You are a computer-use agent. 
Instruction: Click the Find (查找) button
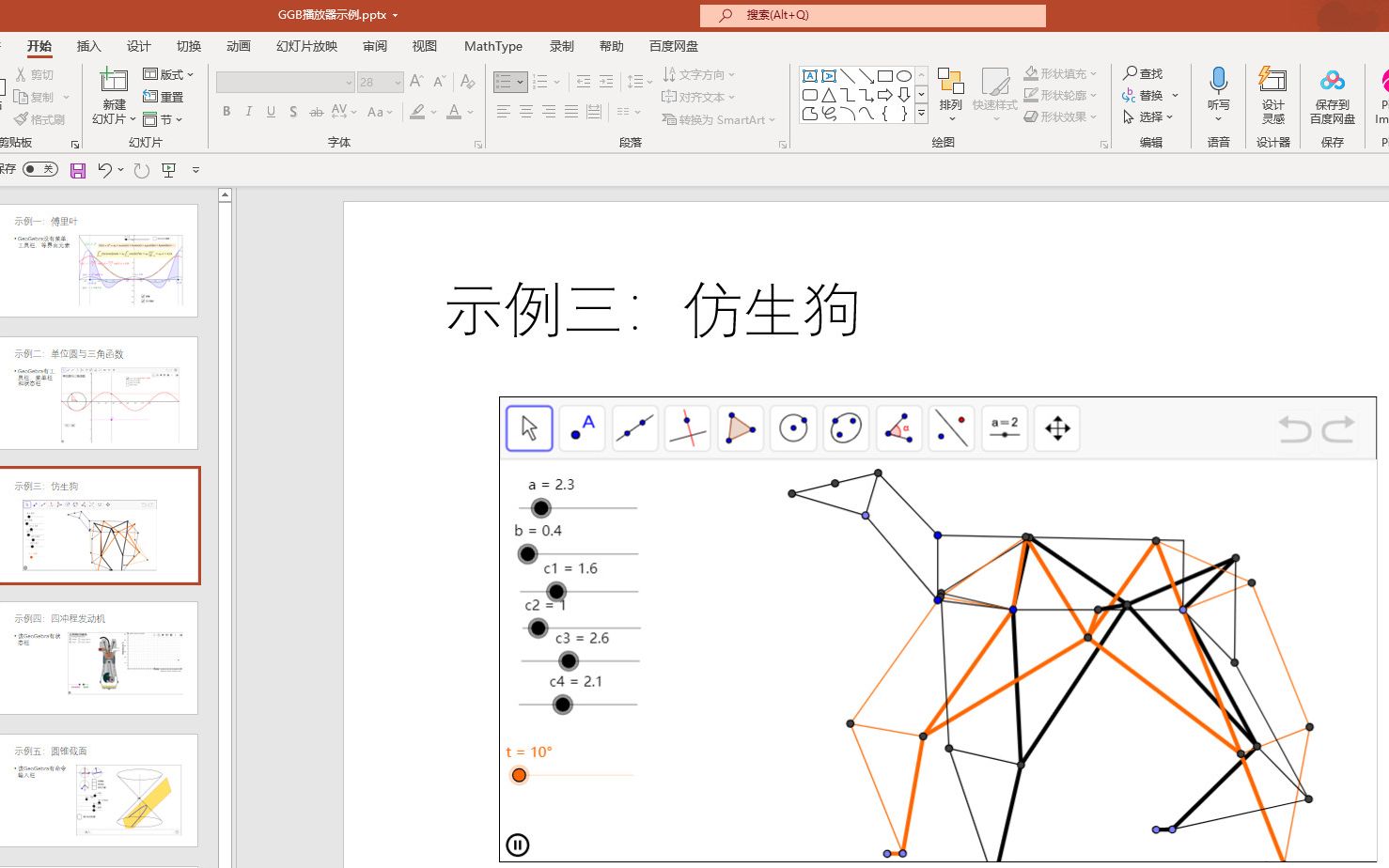point(1143,73)
